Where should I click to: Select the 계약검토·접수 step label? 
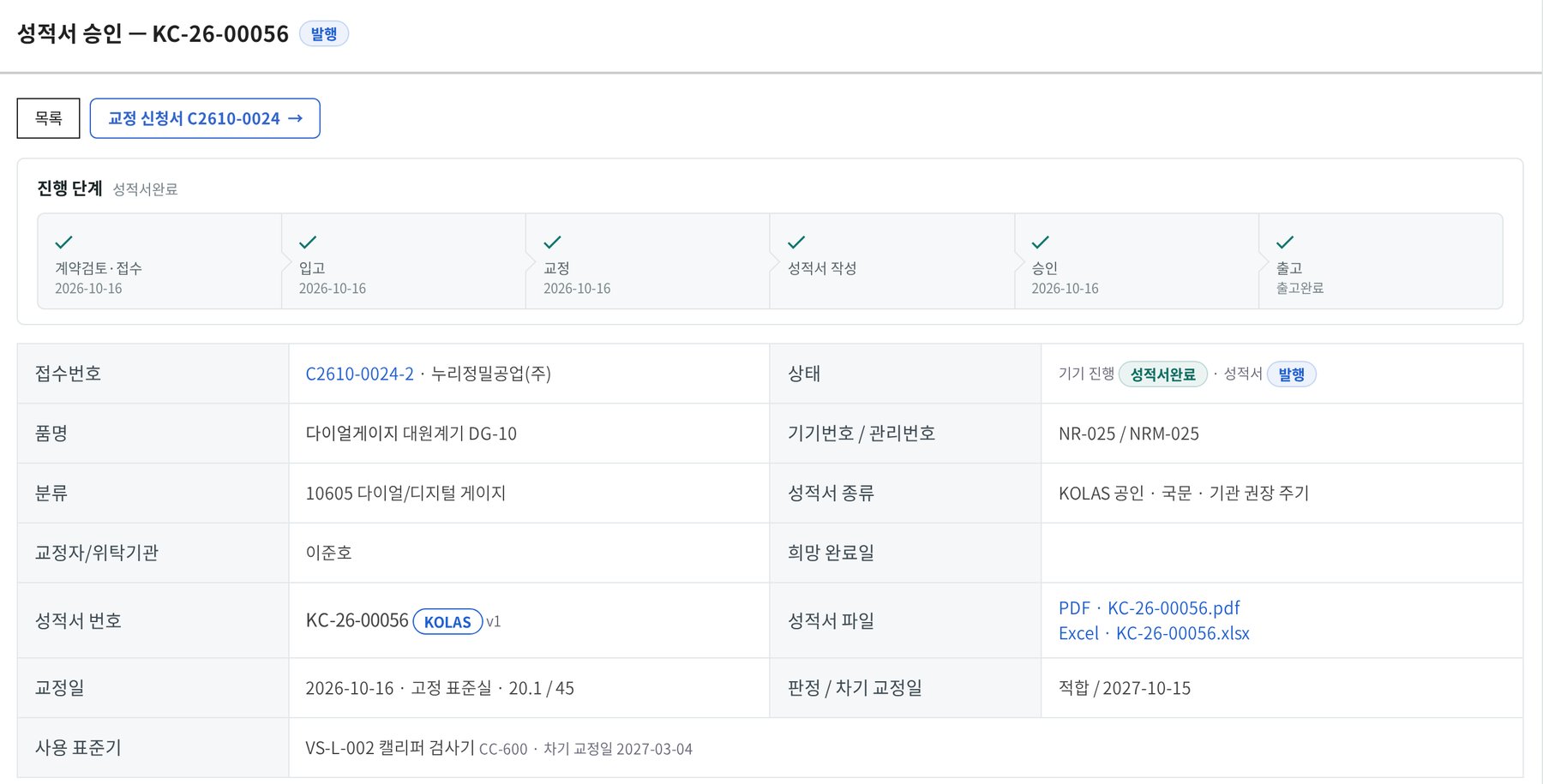(99, 268)
